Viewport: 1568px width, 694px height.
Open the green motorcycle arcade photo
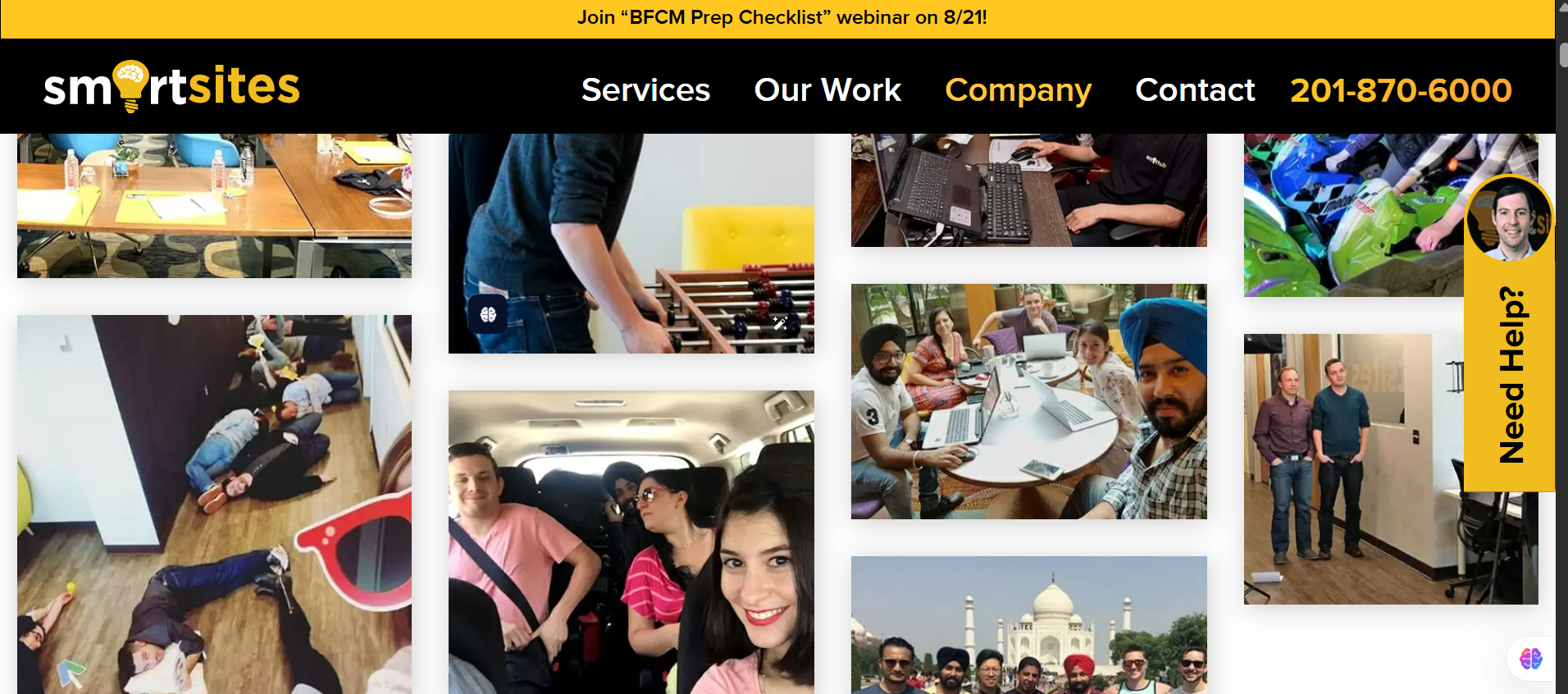click(1353, 215)
